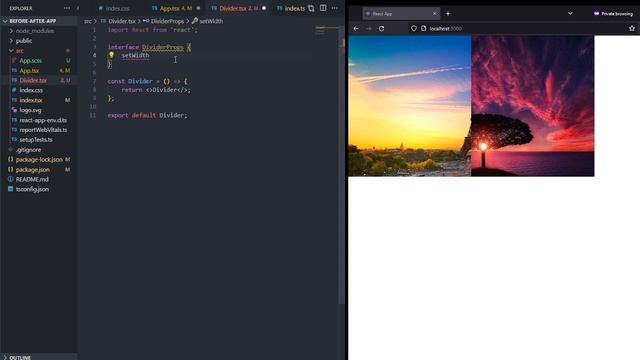Open compare changes icon in editor toolbar
This screenshot has width=640, height=360.
pos(311,8)
